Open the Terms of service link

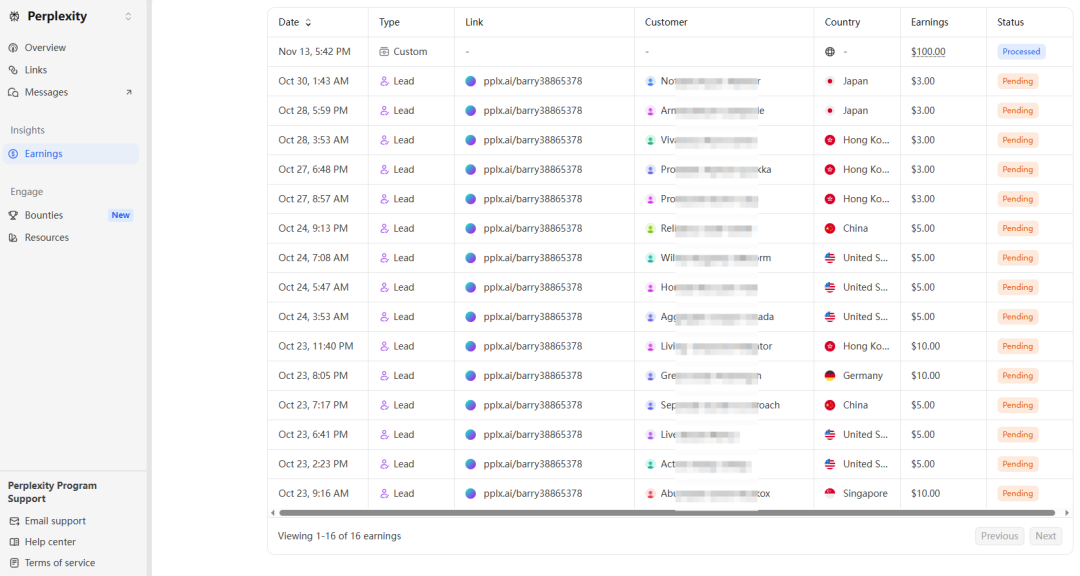point(60,563)
